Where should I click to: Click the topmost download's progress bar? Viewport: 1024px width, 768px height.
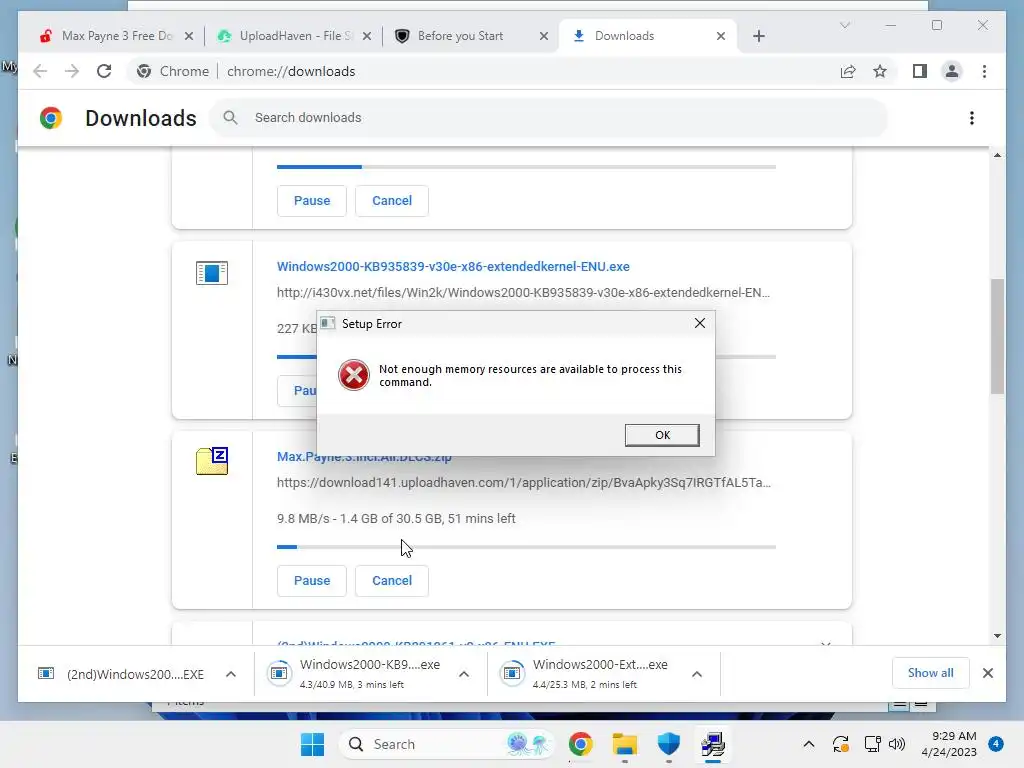(x=526, y=167)
